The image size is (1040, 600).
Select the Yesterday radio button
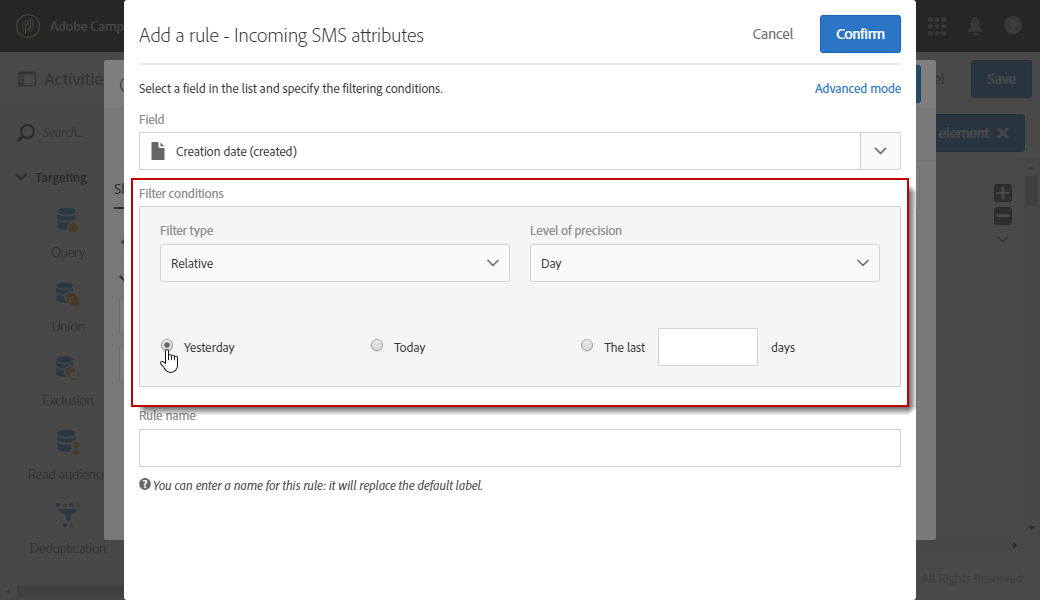point(167,346)
